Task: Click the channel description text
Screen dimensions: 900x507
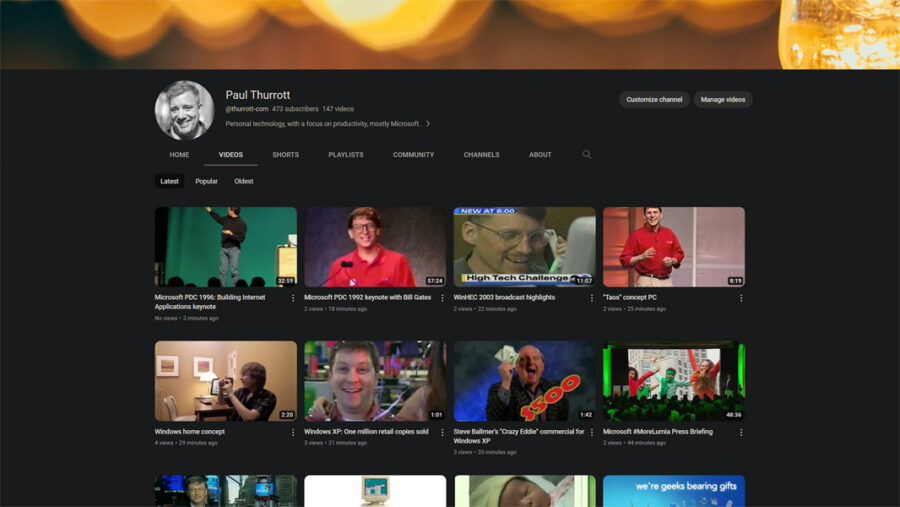Action: [x=323, y=123]
